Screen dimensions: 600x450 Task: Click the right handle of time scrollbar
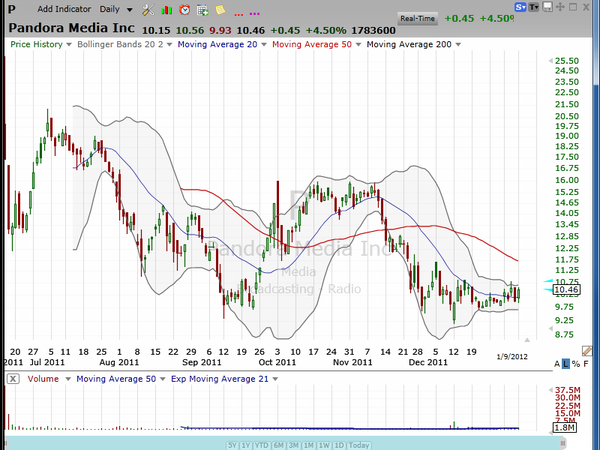point(563,443)
